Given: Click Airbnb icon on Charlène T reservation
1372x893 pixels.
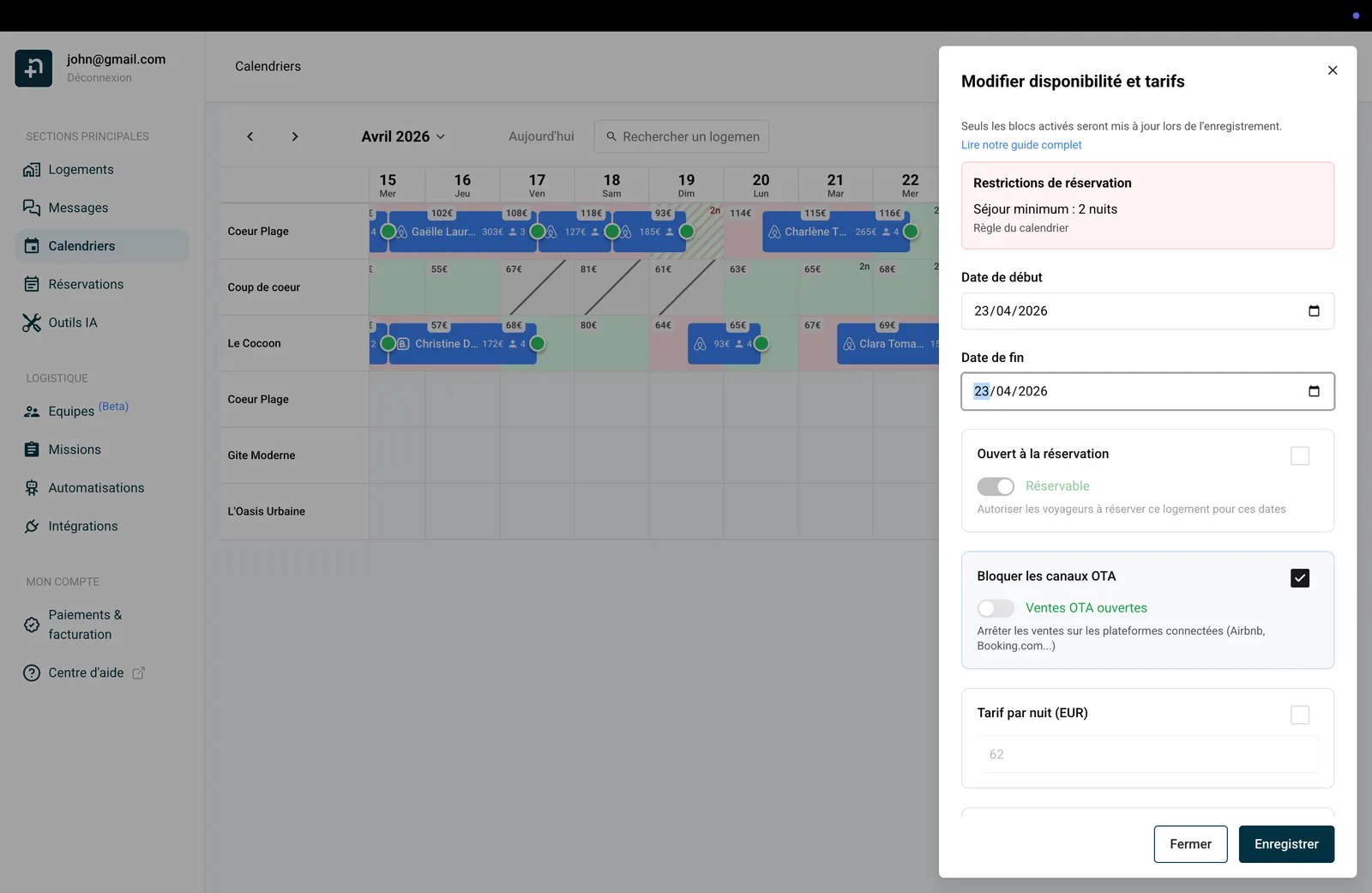Looking at the screenshot, I should click(x=774, y=232).
